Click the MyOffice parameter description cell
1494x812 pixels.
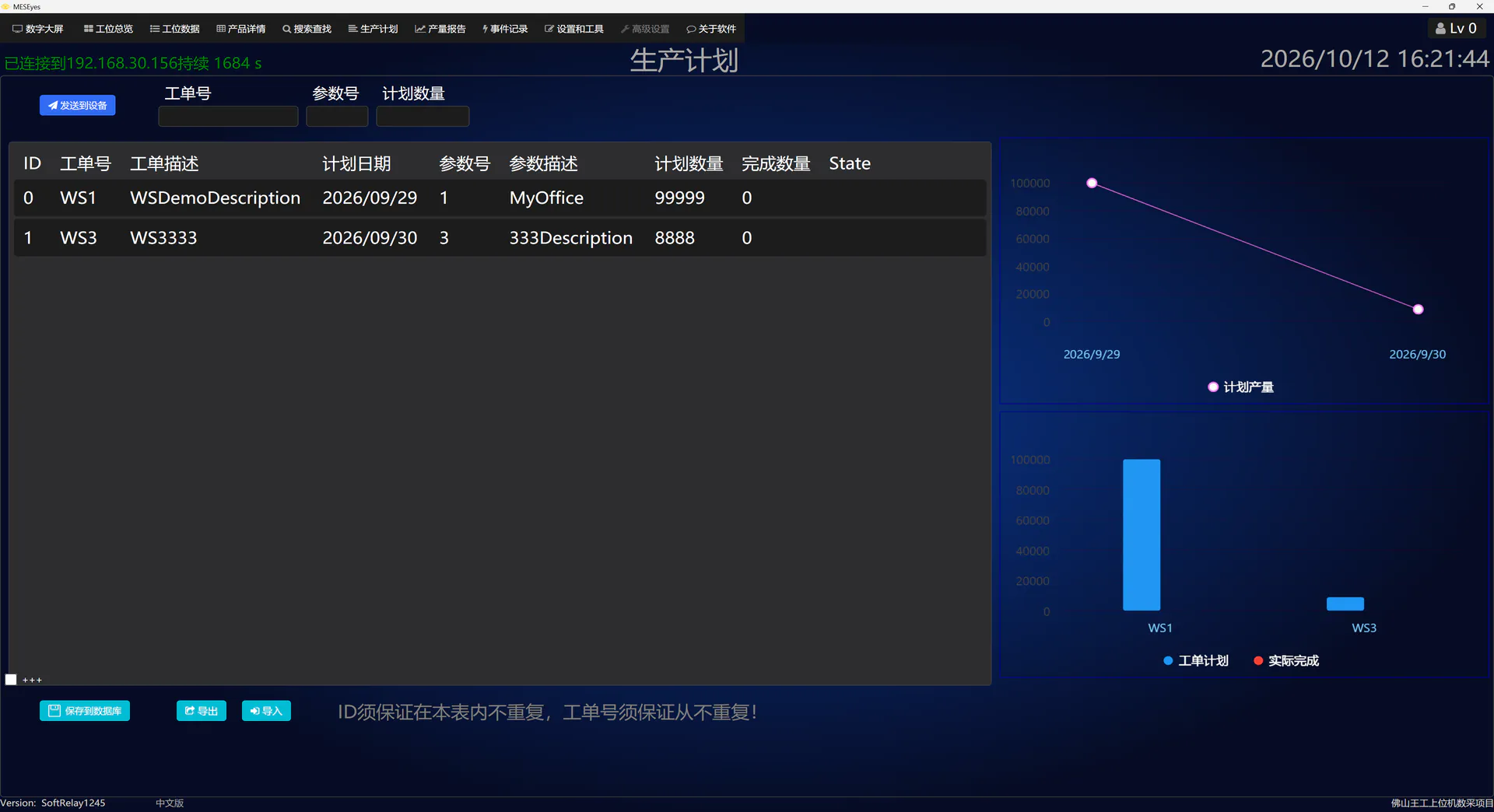pyautogui.click(x=546, y=198)
